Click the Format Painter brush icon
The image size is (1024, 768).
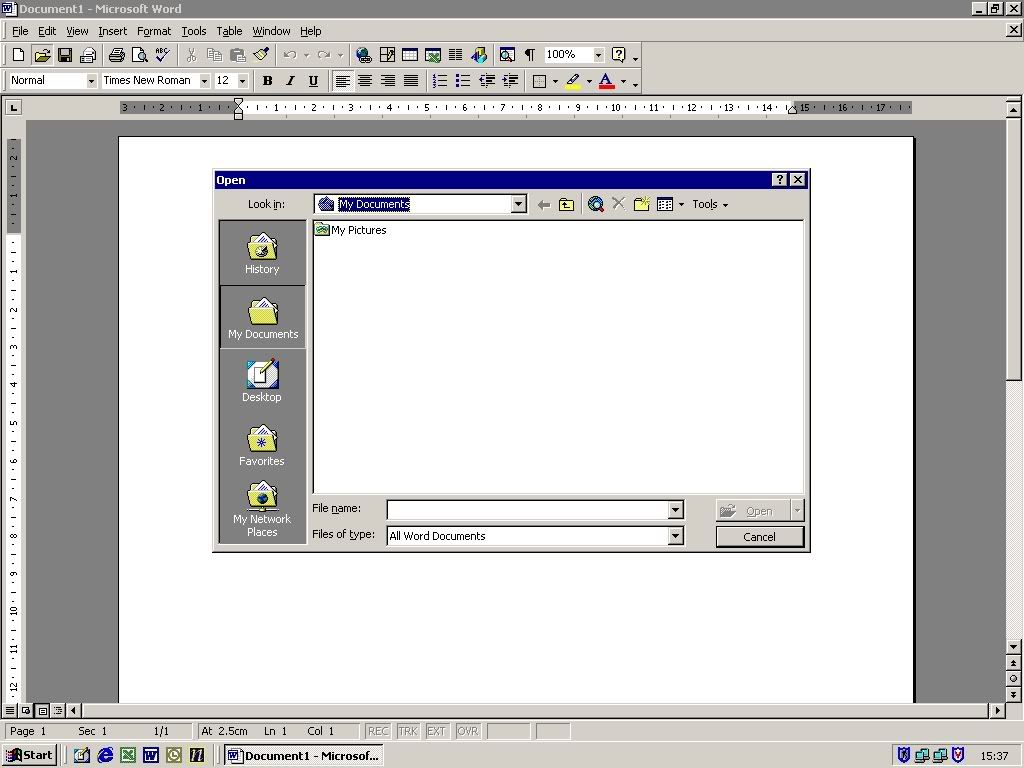pos(261,55)
